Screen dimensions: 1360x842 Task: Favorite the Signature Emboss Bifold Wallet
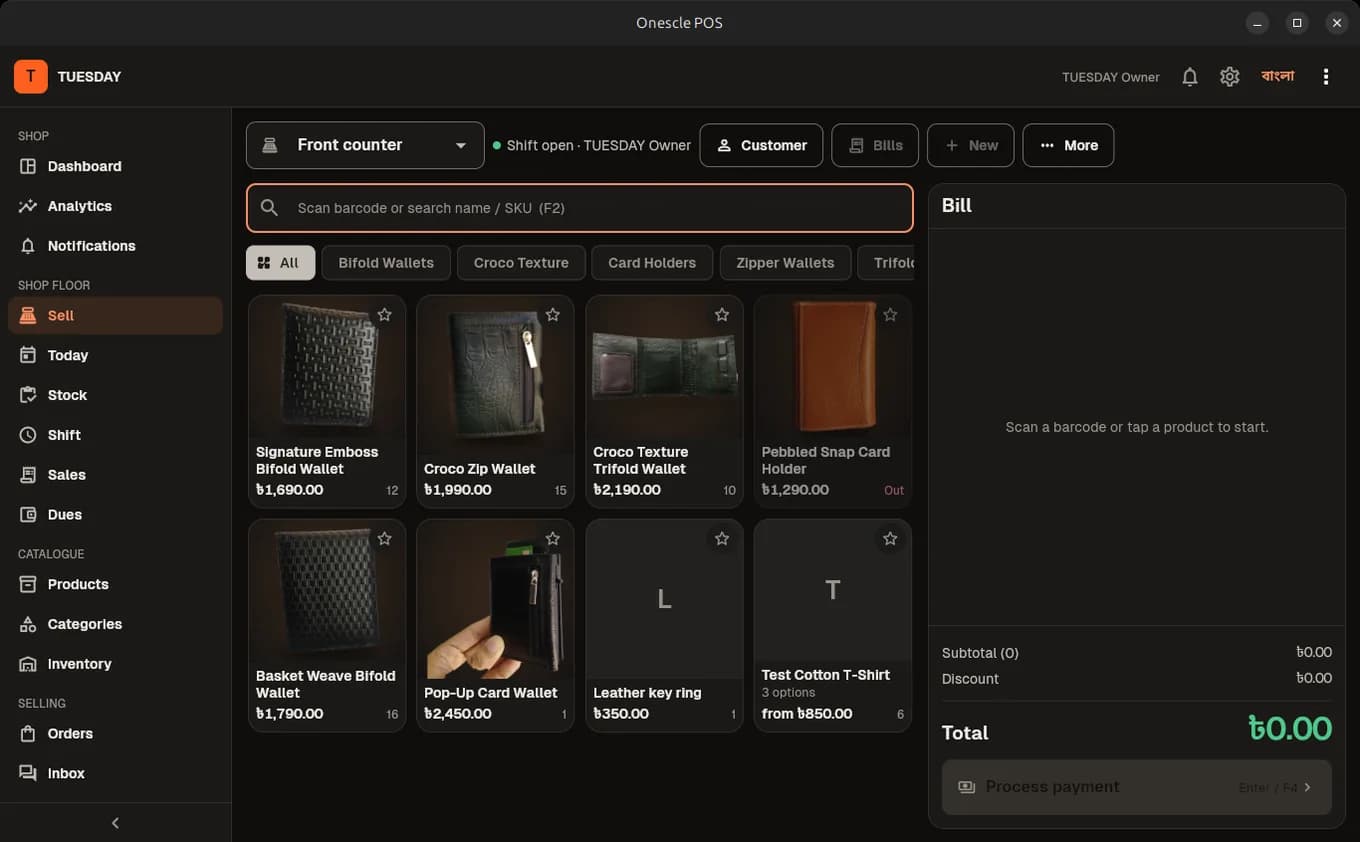(385, 315)
